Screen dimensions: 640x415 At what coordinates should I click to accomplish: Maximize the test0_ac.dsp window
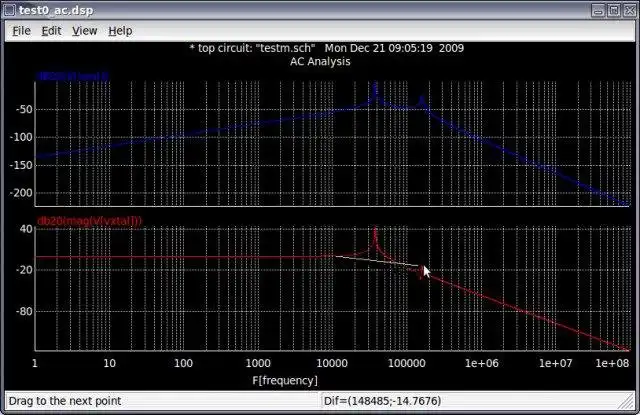point(613,10)
